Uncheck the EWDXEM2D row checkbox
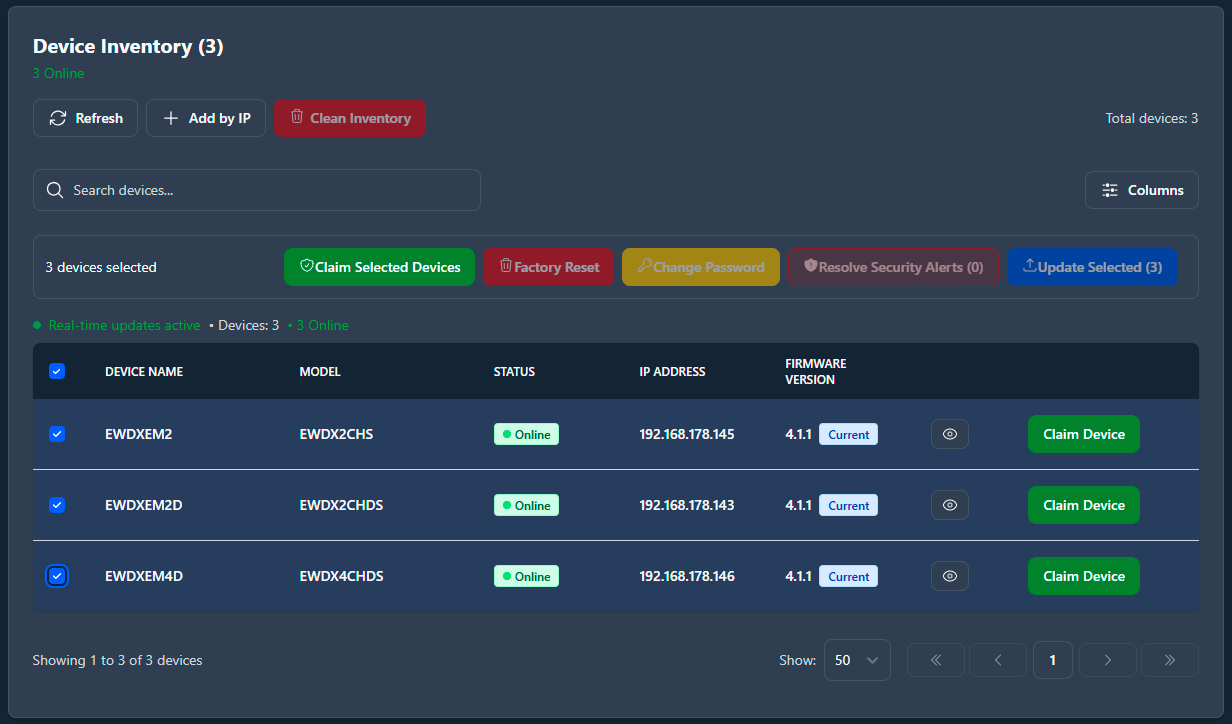Viewport: 1232px width, 724px height. (57, 505)
